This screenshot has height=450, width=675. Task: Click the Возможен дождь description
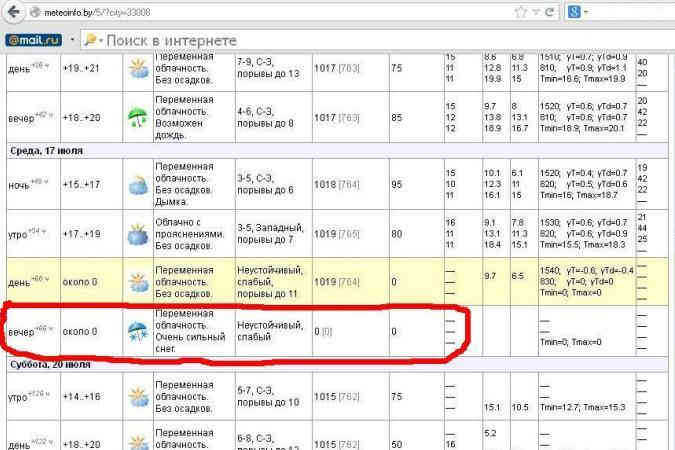coord(179,129)
